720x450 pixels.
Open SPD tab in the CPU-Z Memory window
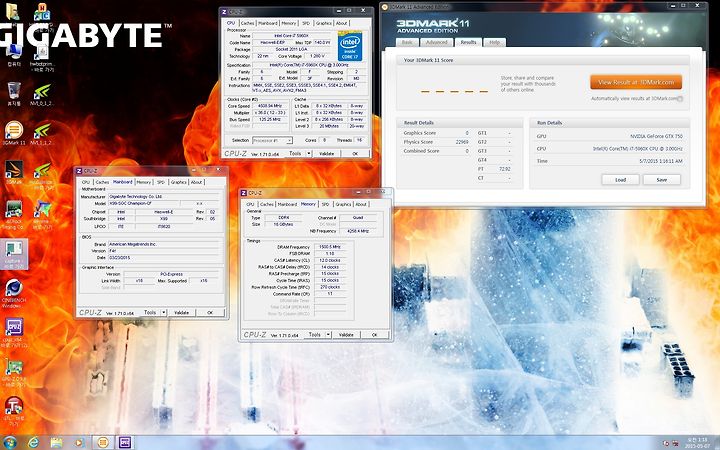(x=325, y=204)
